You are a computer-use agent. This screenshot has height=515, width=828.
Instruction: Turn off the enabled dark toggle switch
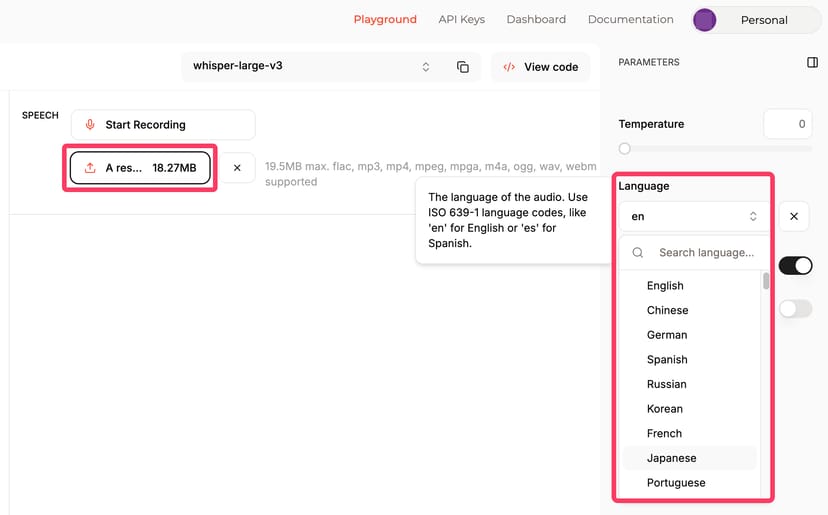(795, 265)
